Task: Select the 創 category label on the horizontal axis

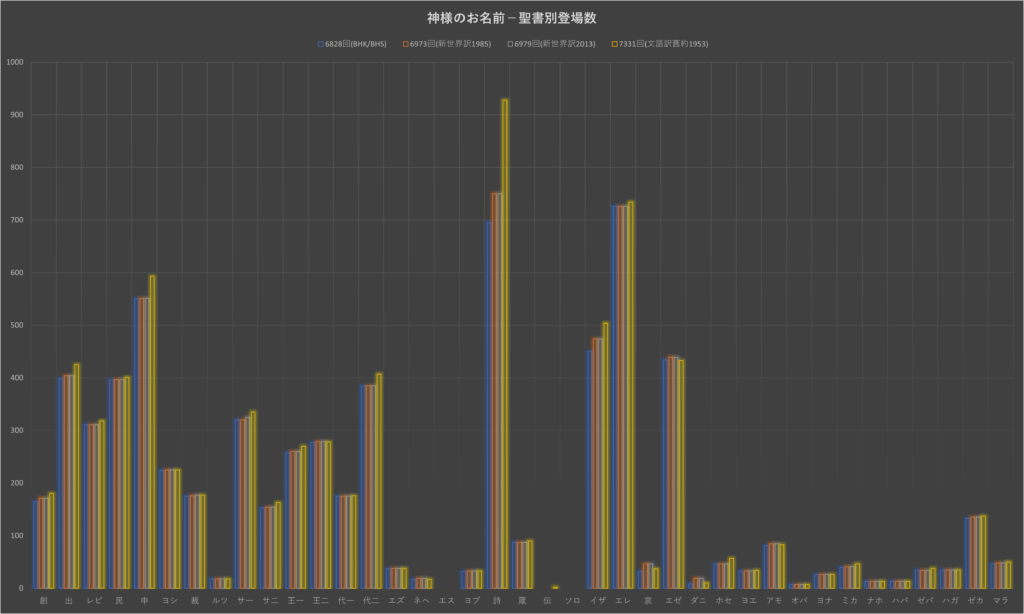Action: 43,600
